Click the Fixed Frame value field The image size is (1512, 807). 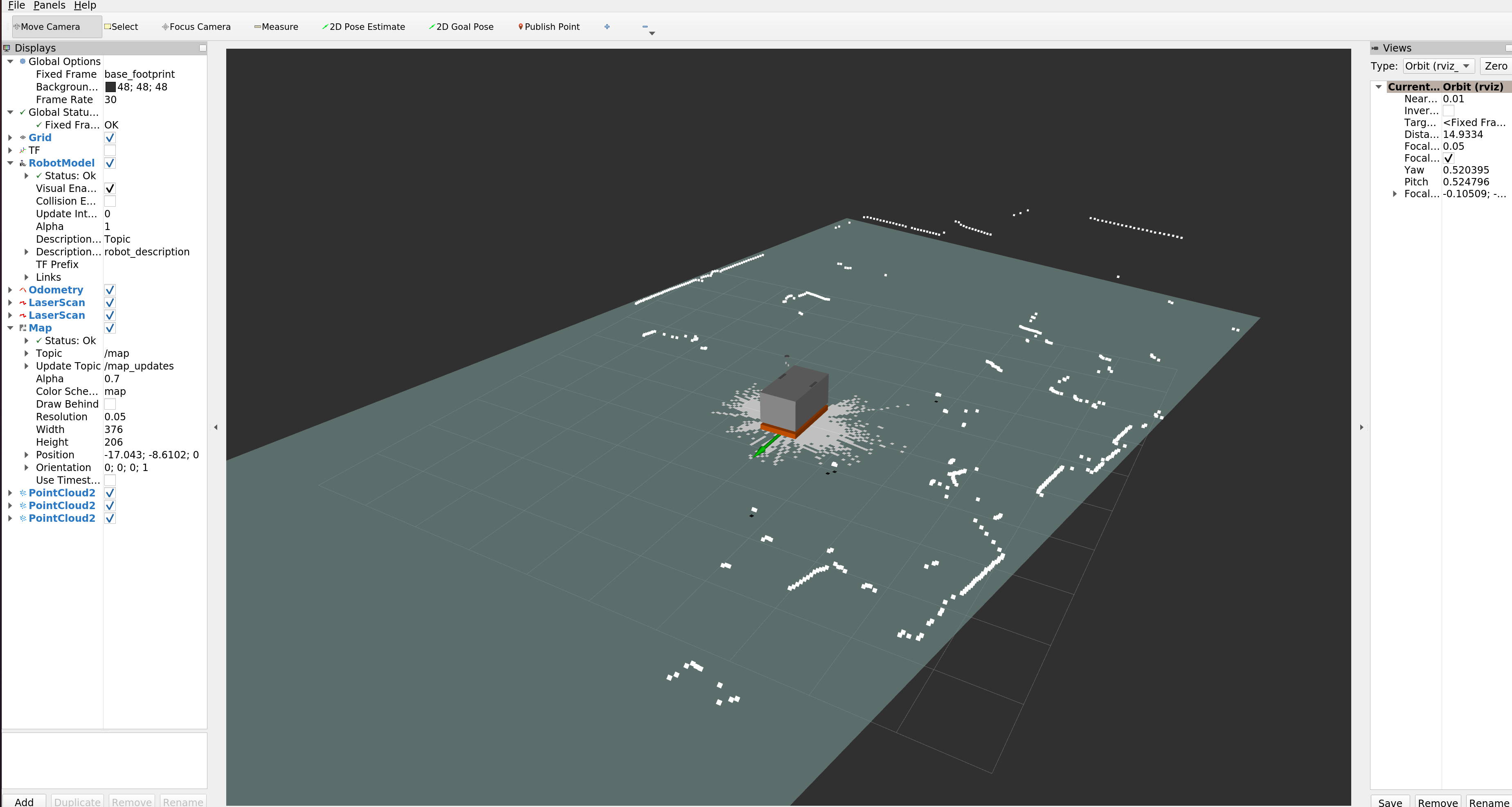[139, 74]
